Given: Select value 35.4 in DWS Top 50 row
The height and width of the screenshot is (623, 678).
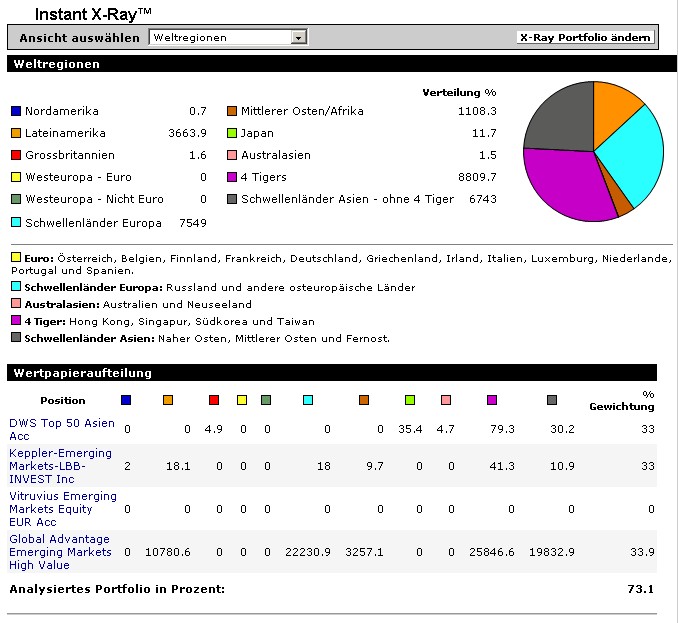Looking at the screenshot, I should coord(410,429).
